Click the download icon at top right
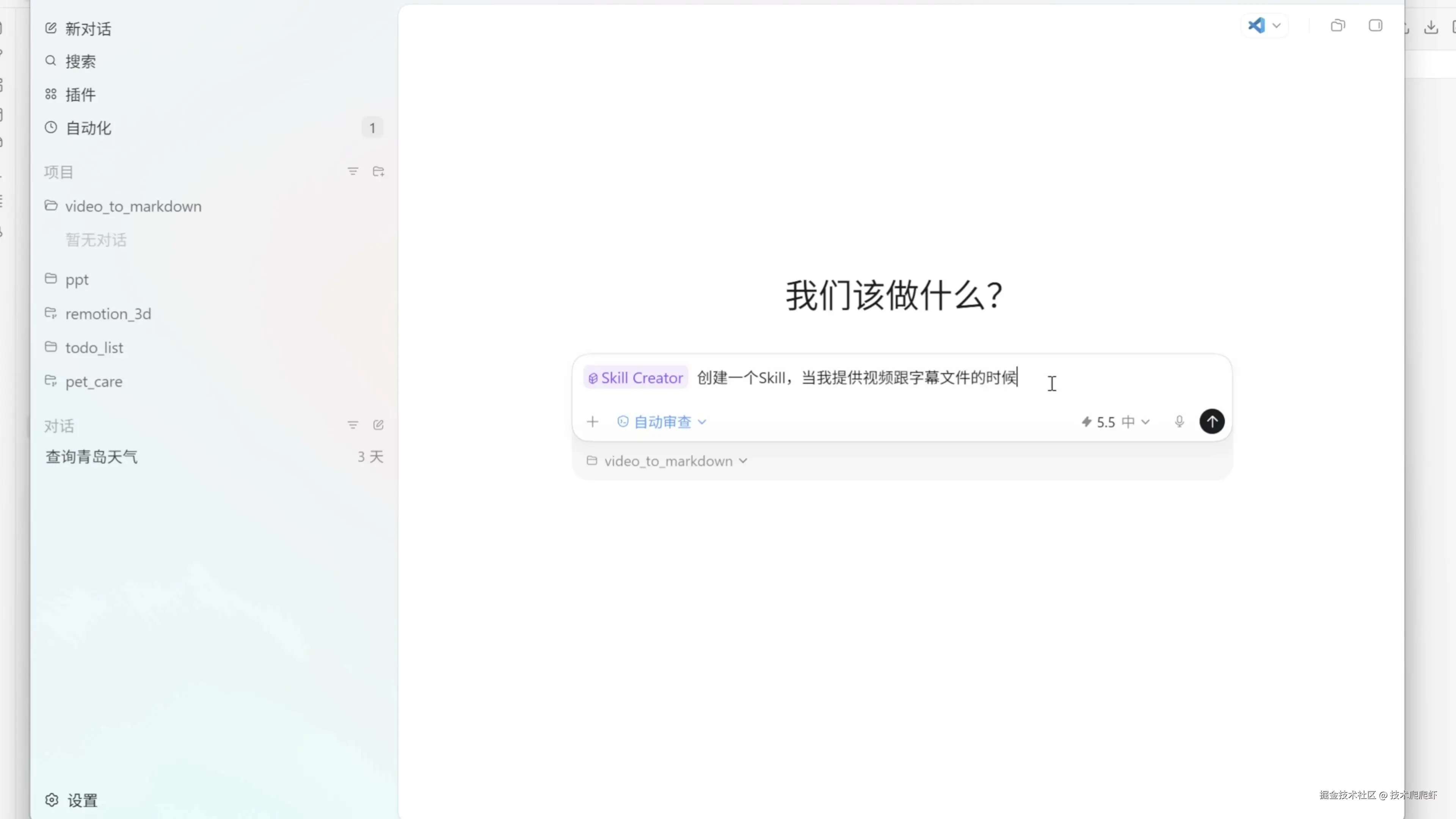The image size is (1456, 819). pyautogui.click(x=1431, y=26)
